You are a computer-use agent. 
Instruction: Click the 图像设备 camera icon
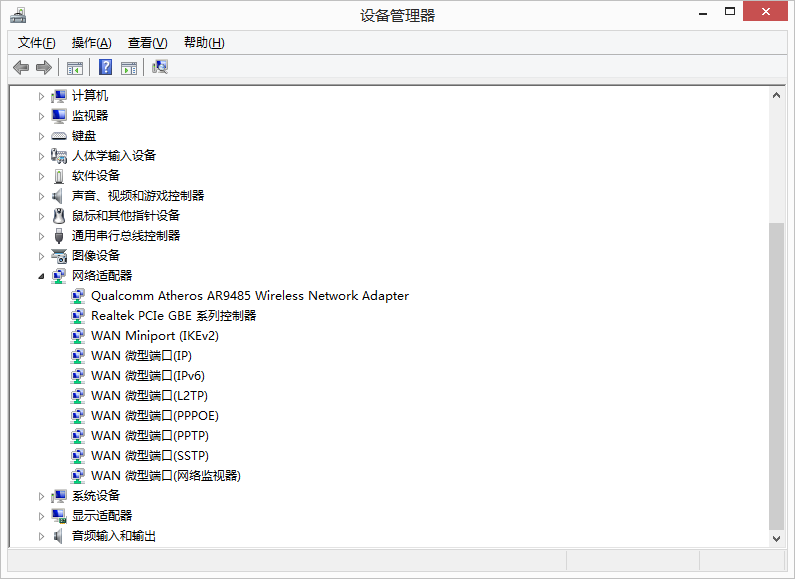click(x=59, y=256)
